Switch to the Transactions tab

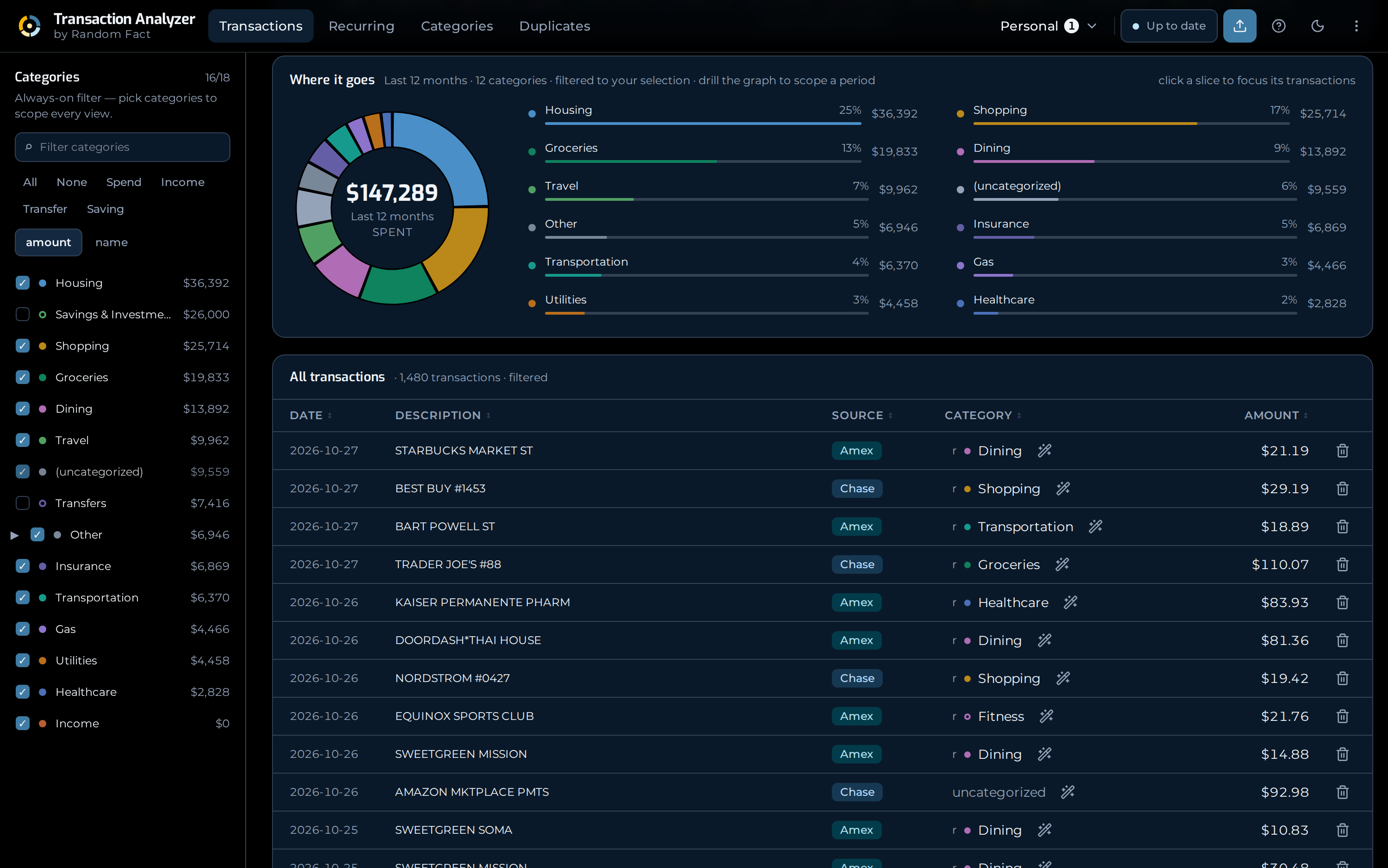point(260,26)
